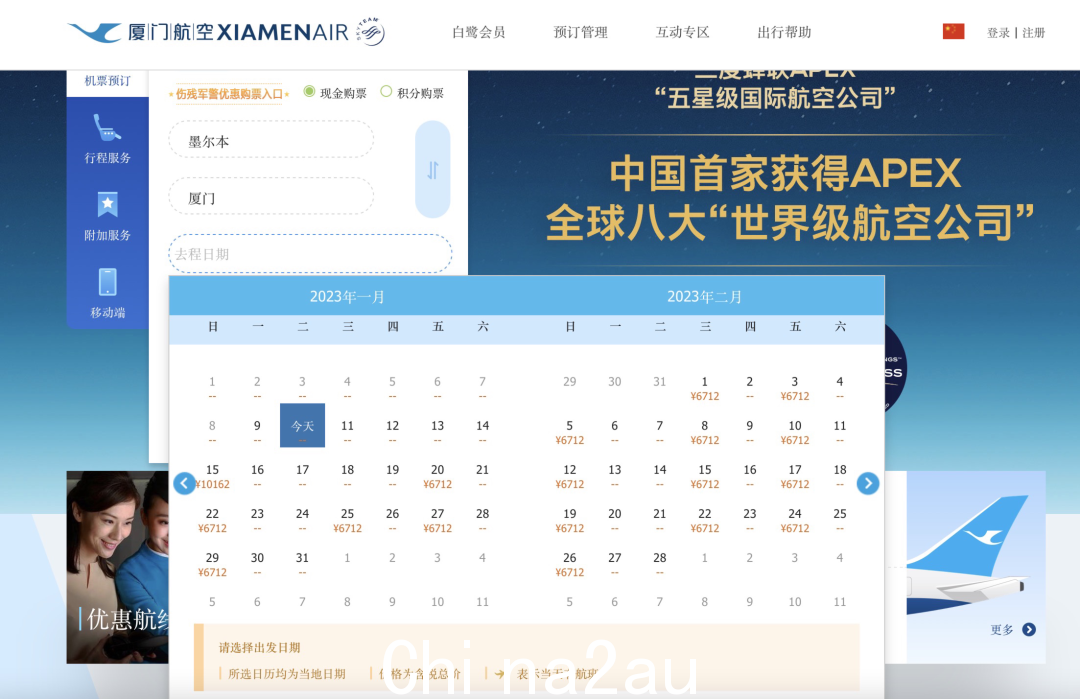The width and height of the screenshot is (1080, 699).
Task: Select January 22 in calendar
Action: pos(212,520)
